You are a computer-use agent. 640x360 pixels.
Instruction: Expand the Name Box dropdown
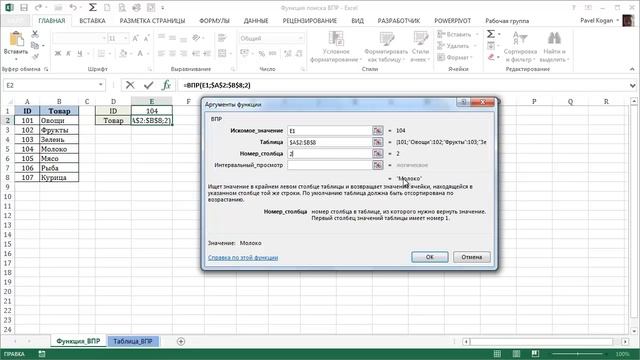[100, 85]
